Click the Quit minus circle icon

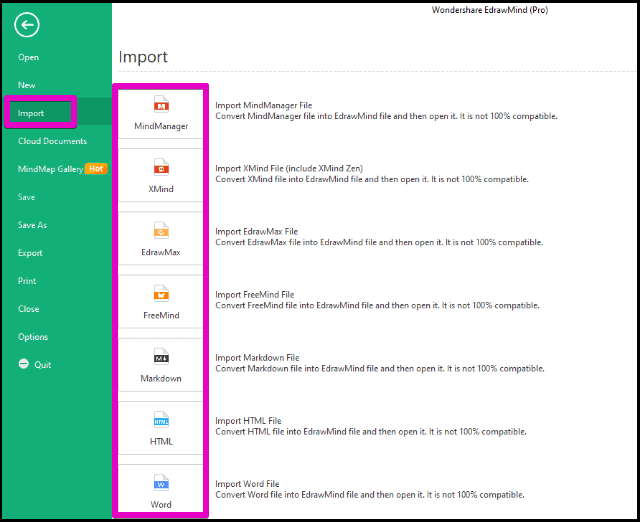[24, 364]
